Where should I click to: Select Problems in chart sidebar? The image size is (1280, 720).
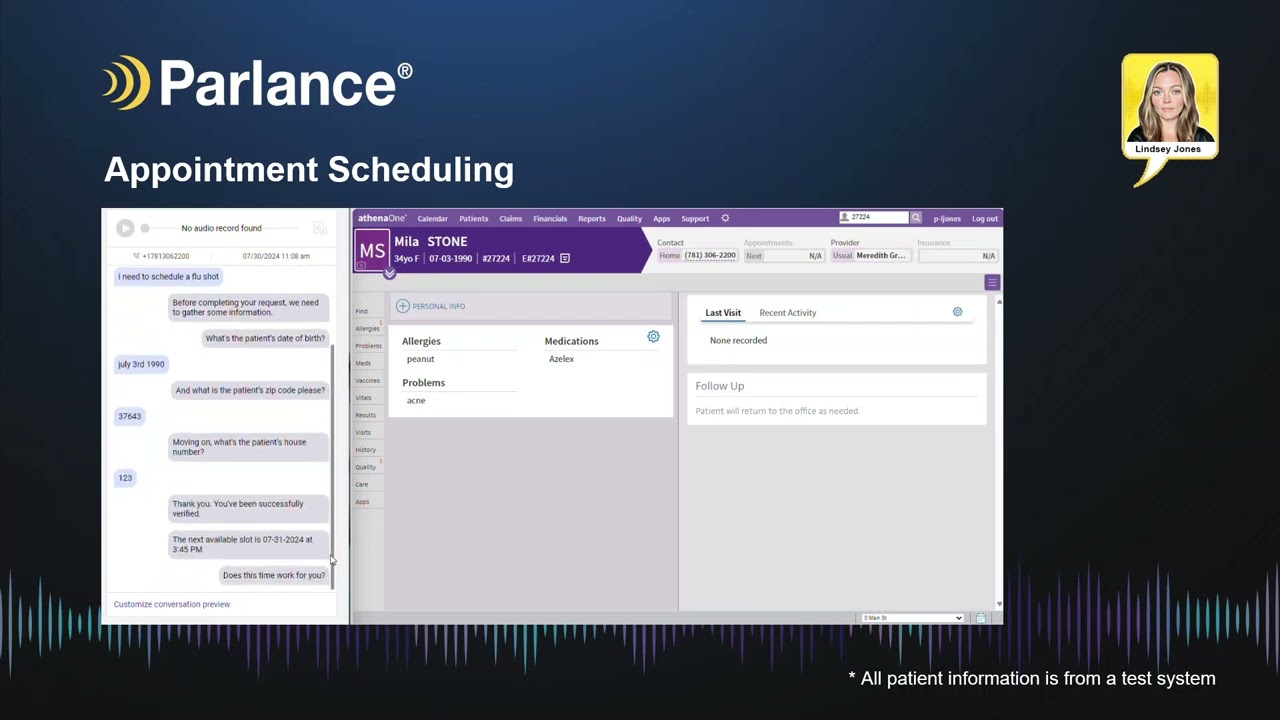coord(368,346)
